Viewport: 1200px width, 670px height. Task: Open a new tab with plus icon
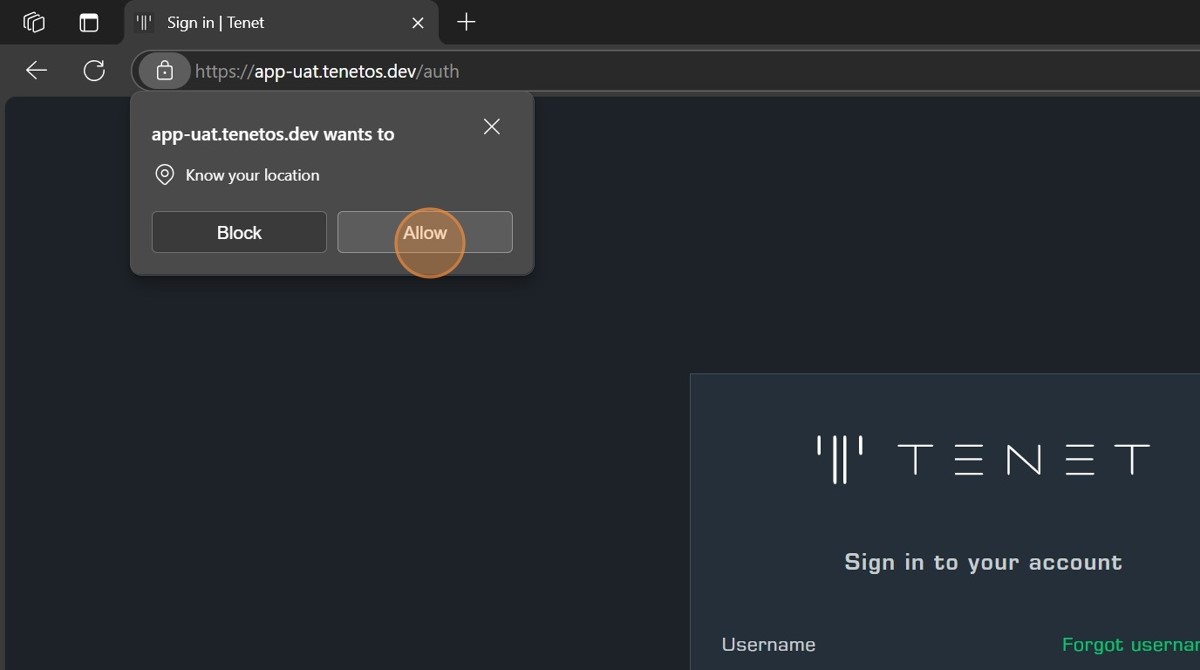pyautogui.click(x=466, y=22)
